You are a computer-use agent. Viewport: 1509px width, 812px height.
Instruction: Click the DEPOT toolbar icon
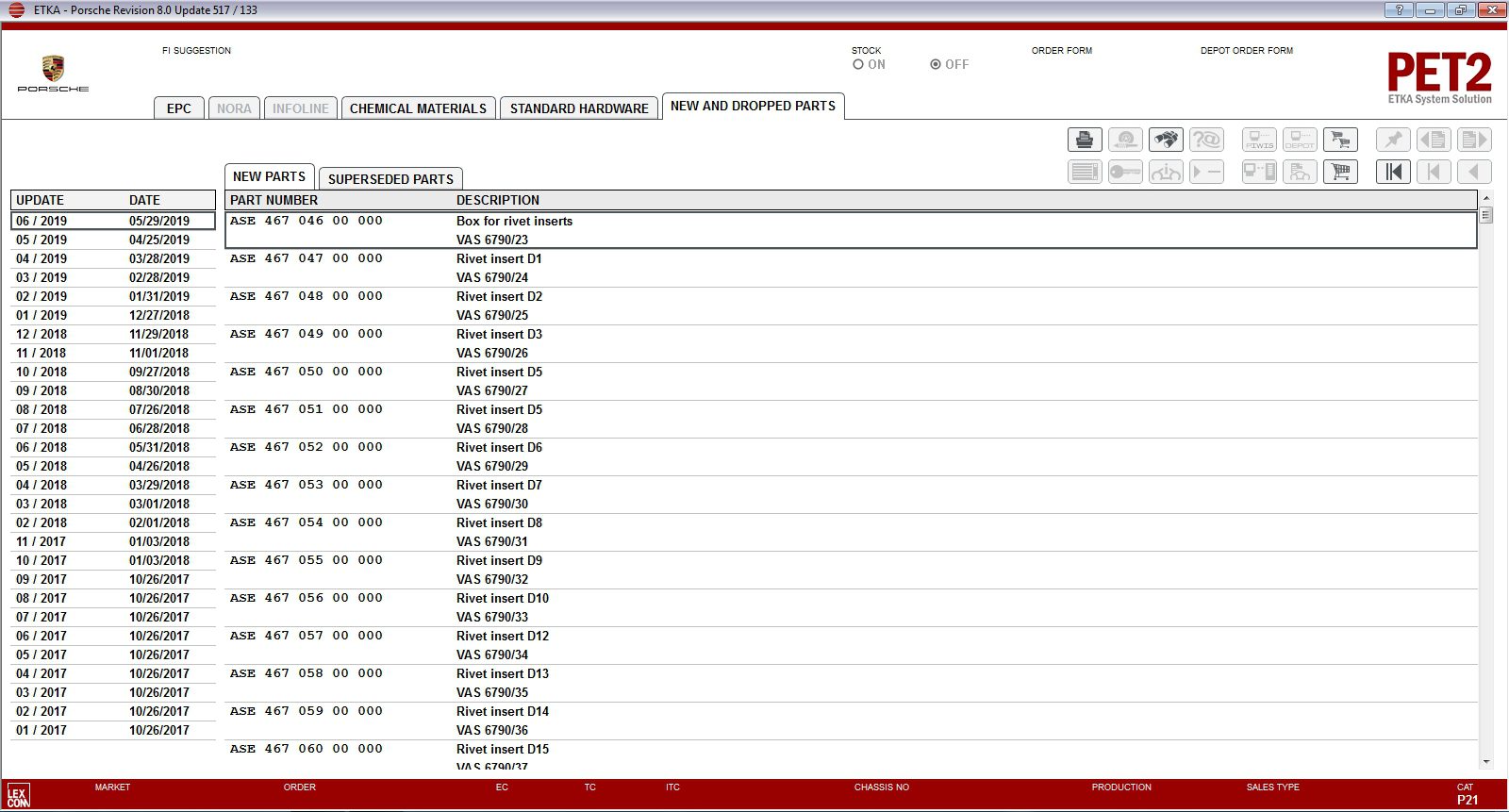click(x=1300, y=140)
